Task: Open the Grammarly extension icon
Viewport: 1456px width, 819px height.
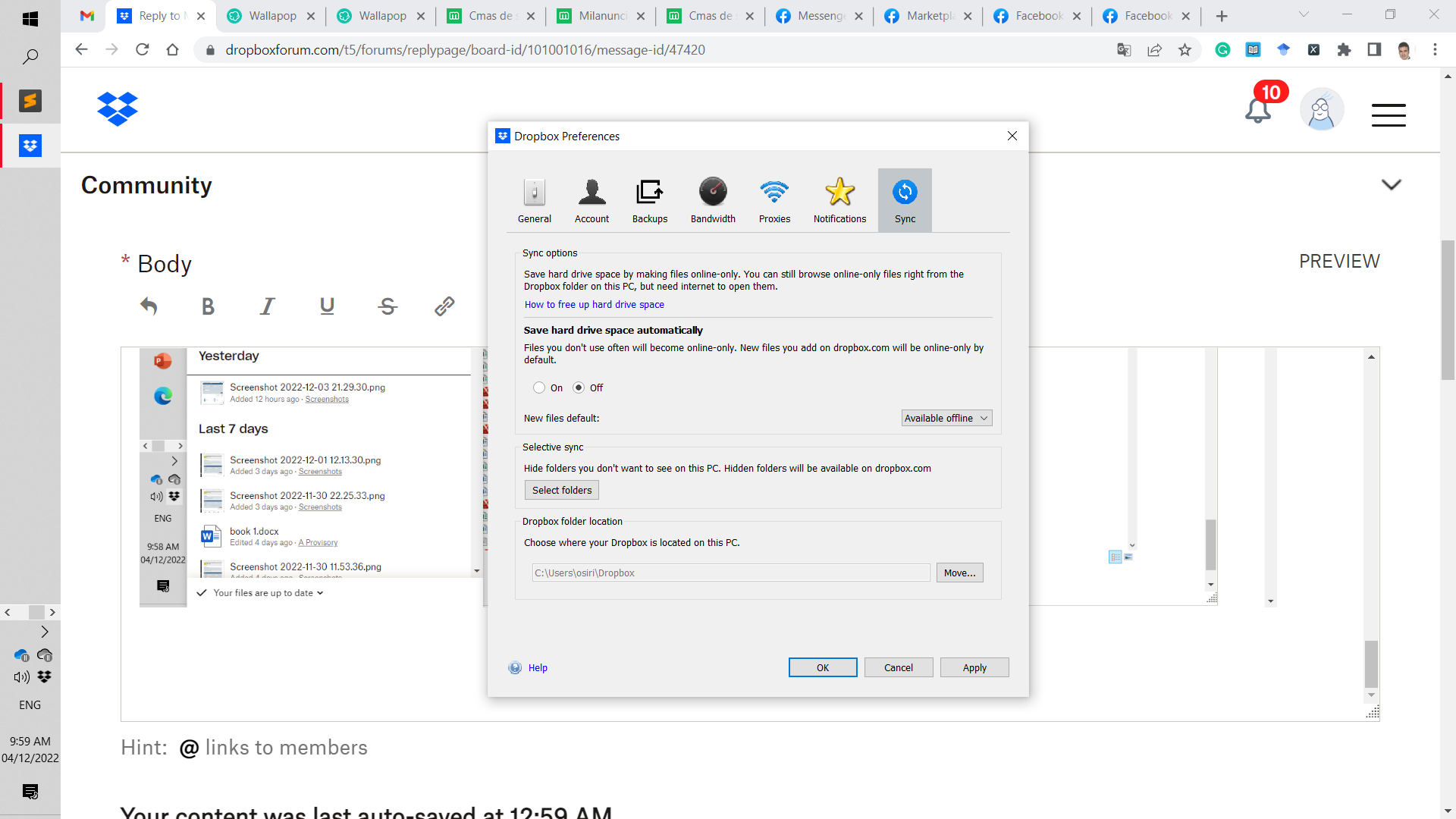Action: [1222, 49]
